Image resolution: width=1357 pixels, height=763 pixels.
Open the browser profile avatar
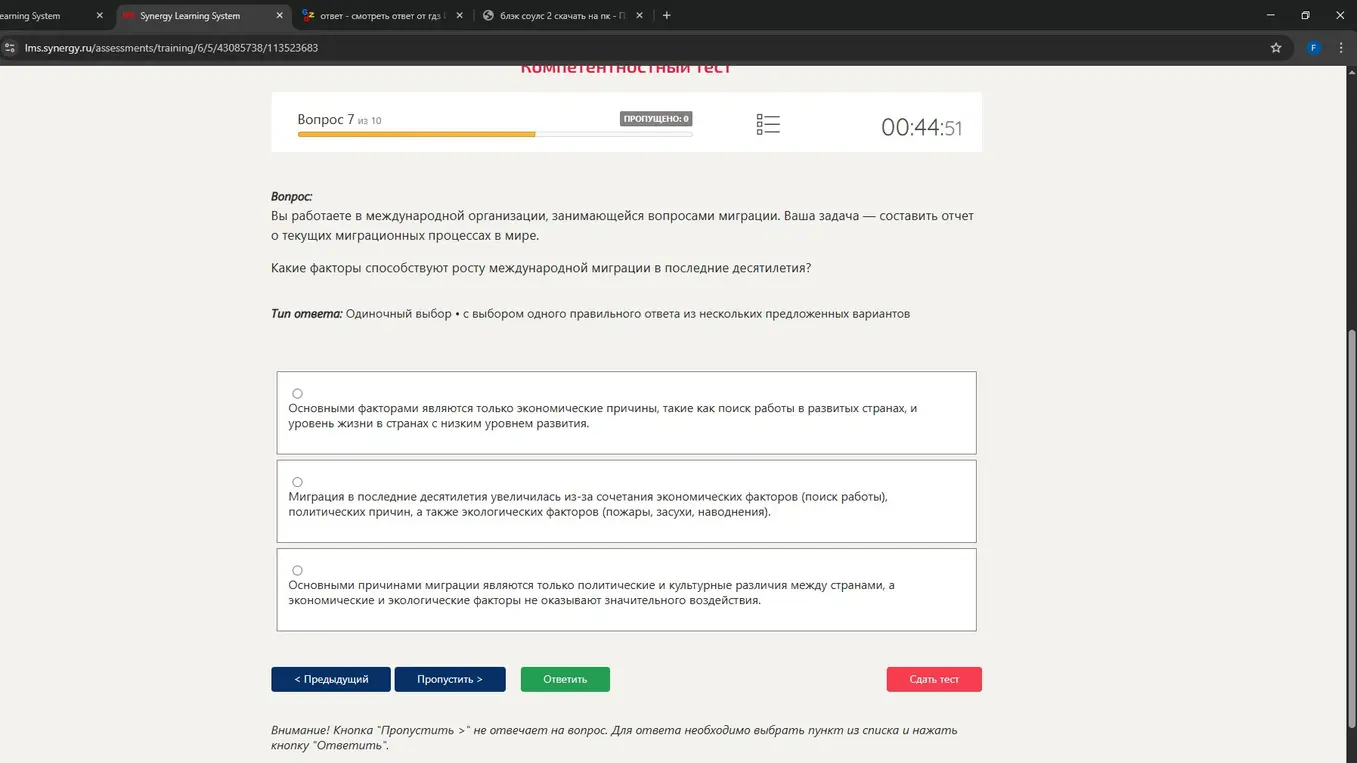[1314, 48]
